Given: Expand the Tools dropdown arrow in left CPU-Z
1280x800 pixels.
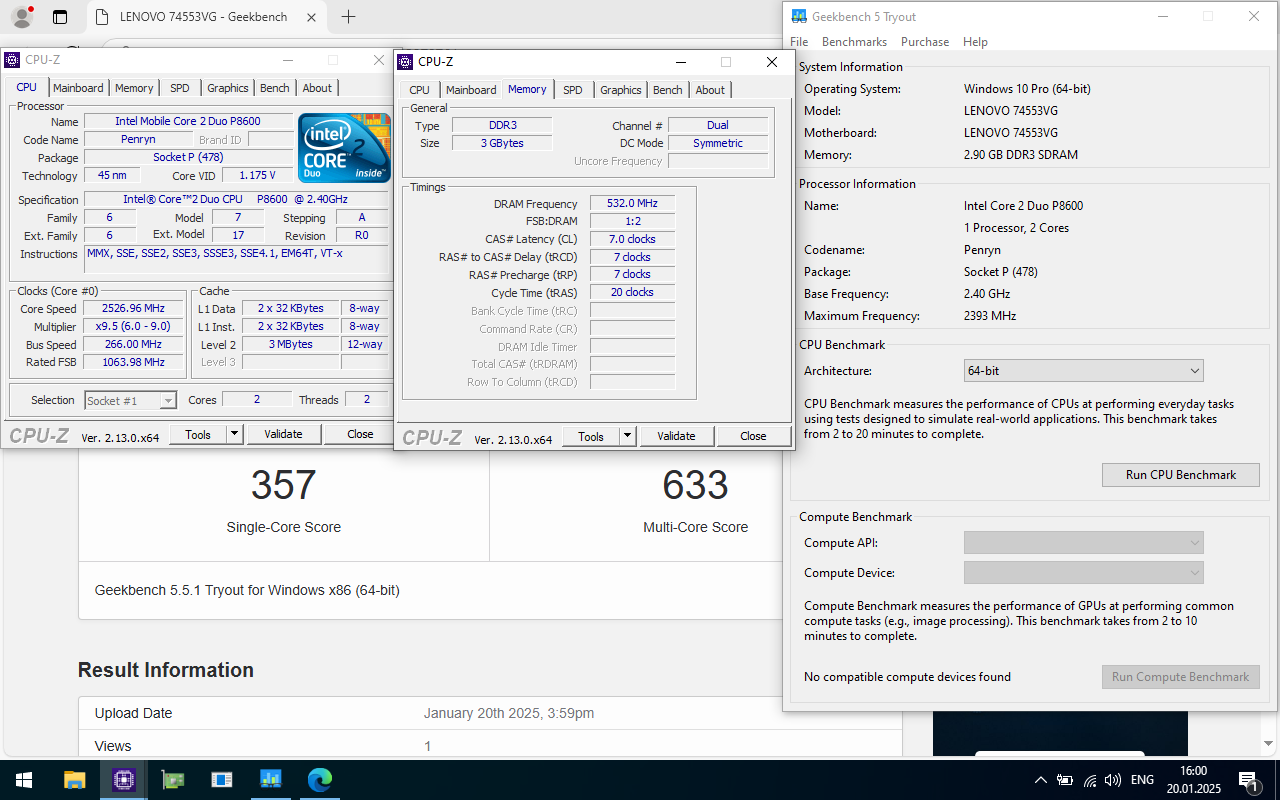Looking at the screenshot, I should (235, 434).
